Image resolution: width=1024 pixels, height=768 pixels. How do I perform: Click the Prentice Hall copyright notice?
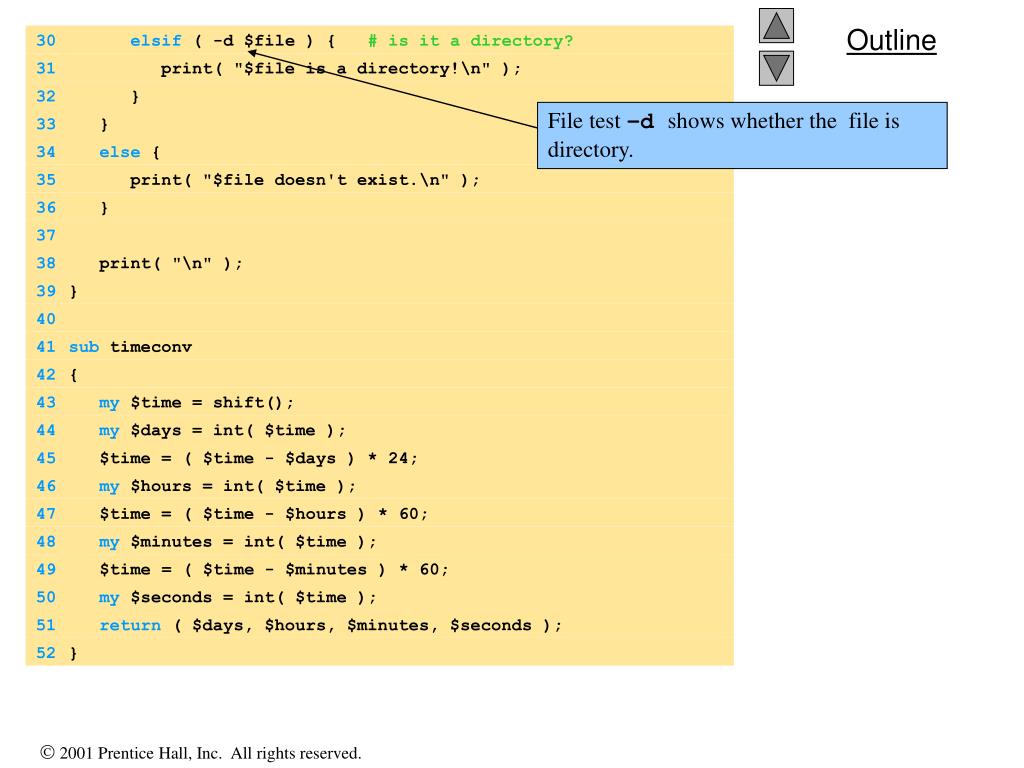click(200, 753)
